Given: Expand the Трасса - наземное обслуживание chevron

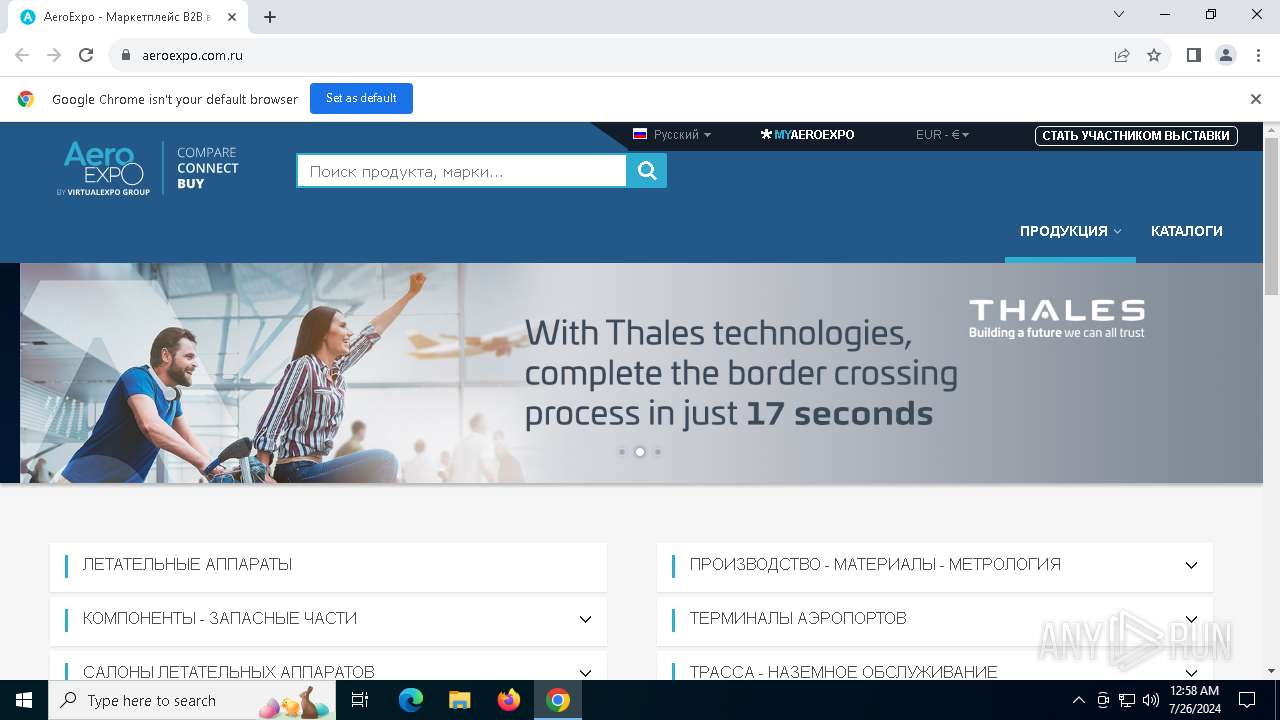Looking at the screenshot, I should click(1191, 673).
